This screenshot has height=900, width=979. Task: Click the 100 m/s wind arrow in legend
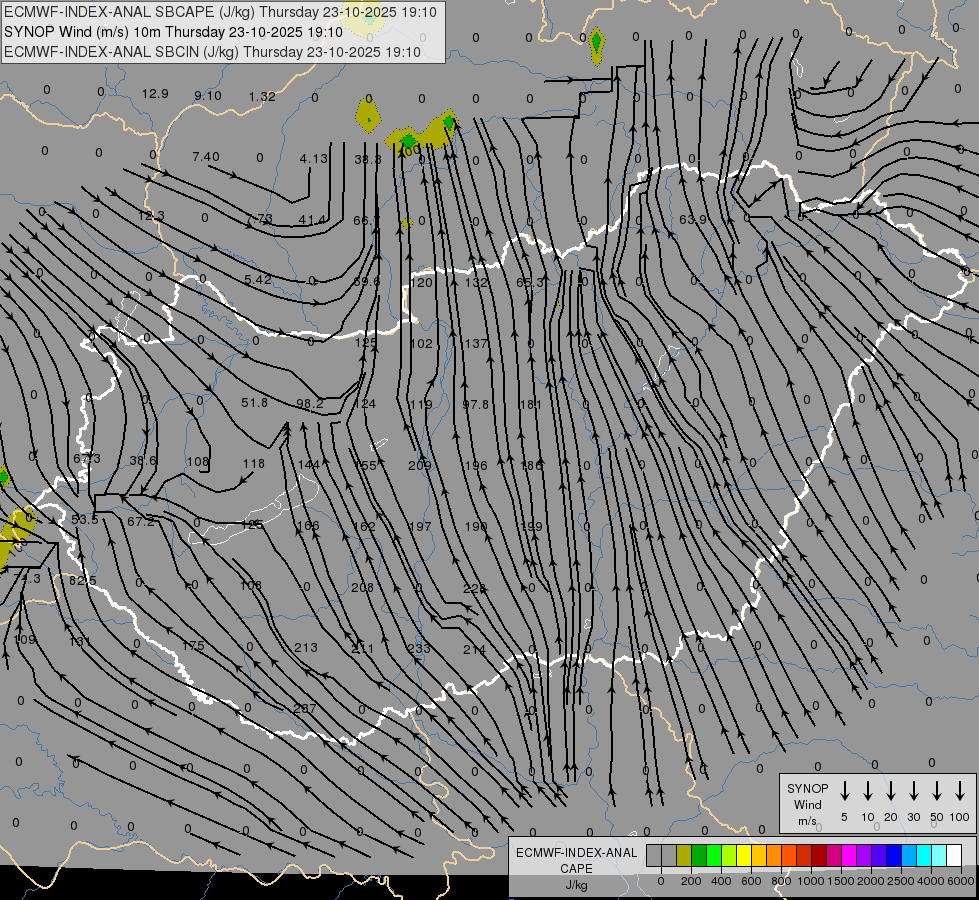960,790
